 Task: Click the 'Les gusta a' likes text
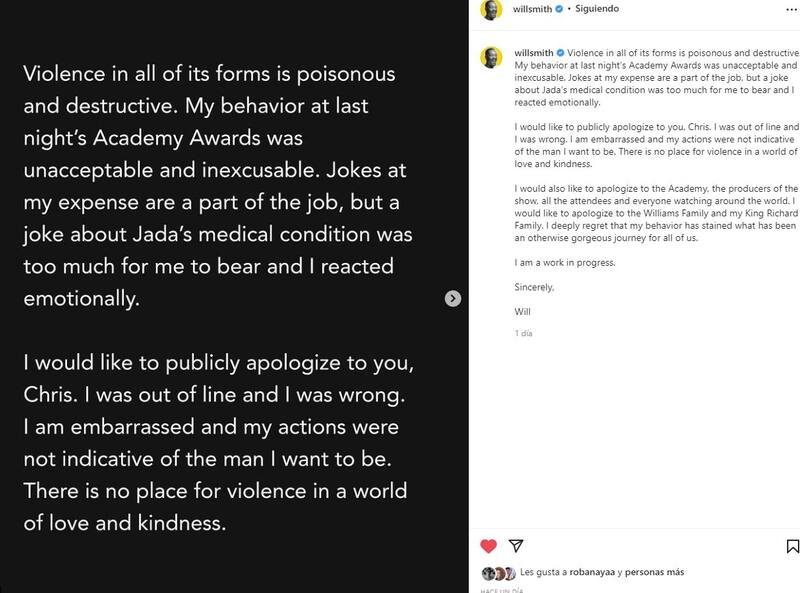pos(540,573)
